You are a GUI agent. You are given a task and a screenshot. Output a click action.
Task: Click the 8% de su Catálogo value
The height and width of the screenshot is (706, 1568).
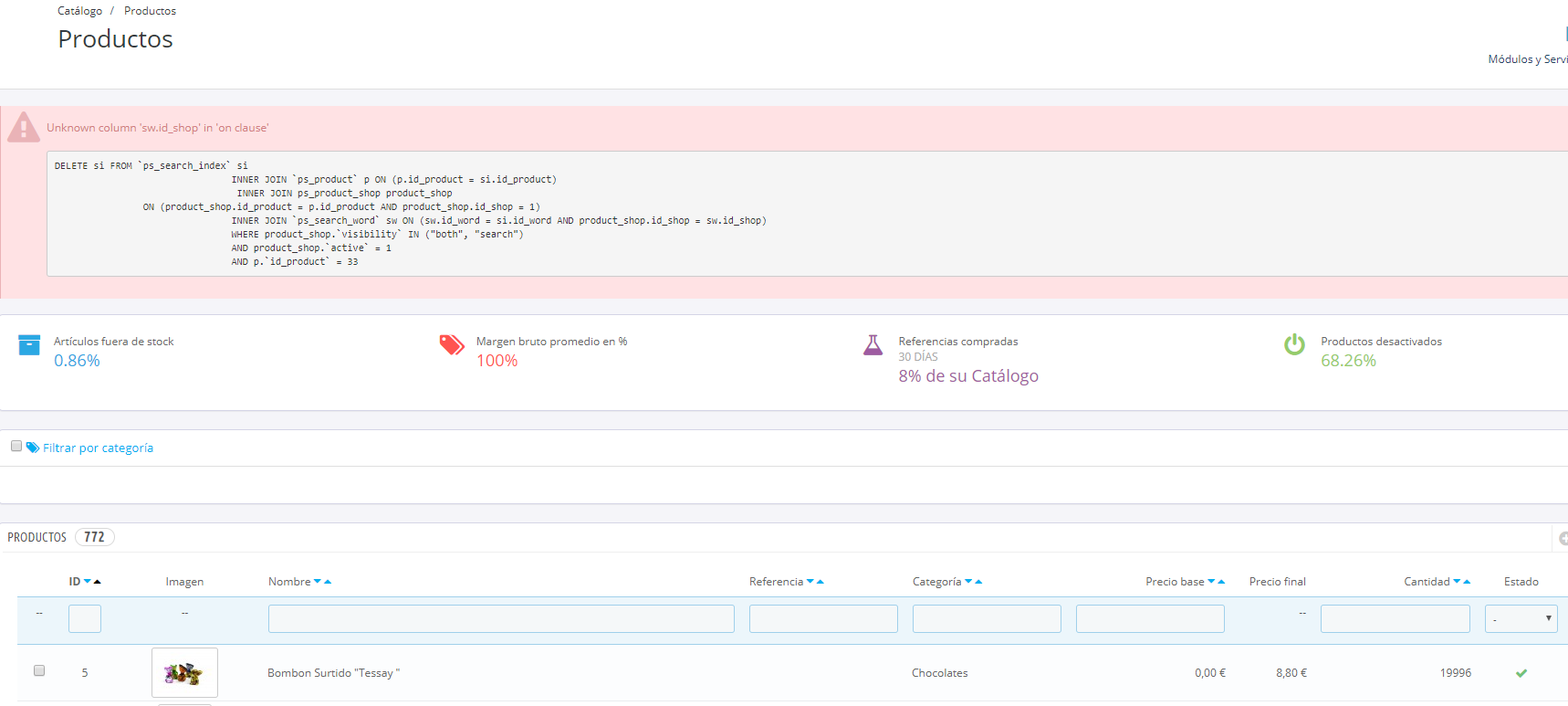(968, 376)
